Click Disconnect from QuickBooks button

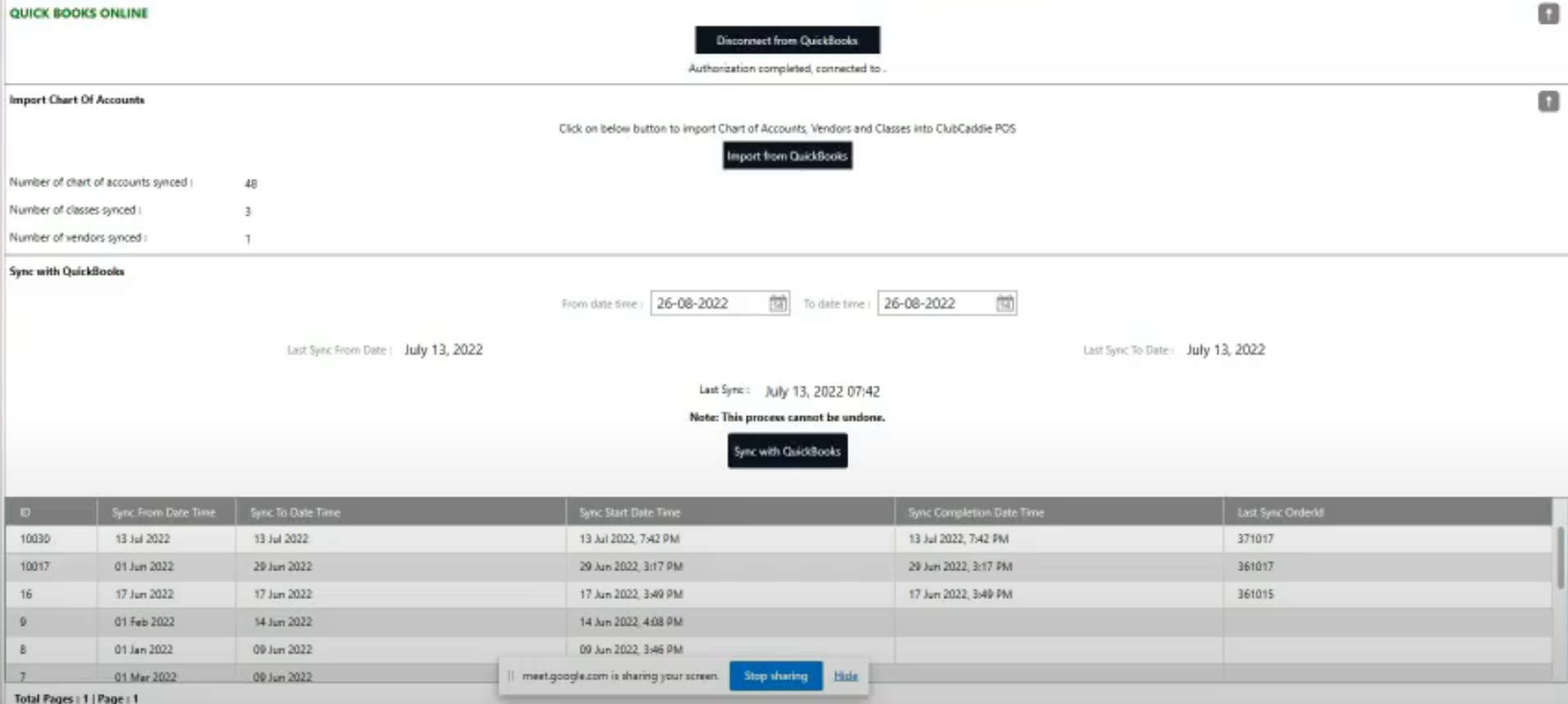[x=787, y=40]
